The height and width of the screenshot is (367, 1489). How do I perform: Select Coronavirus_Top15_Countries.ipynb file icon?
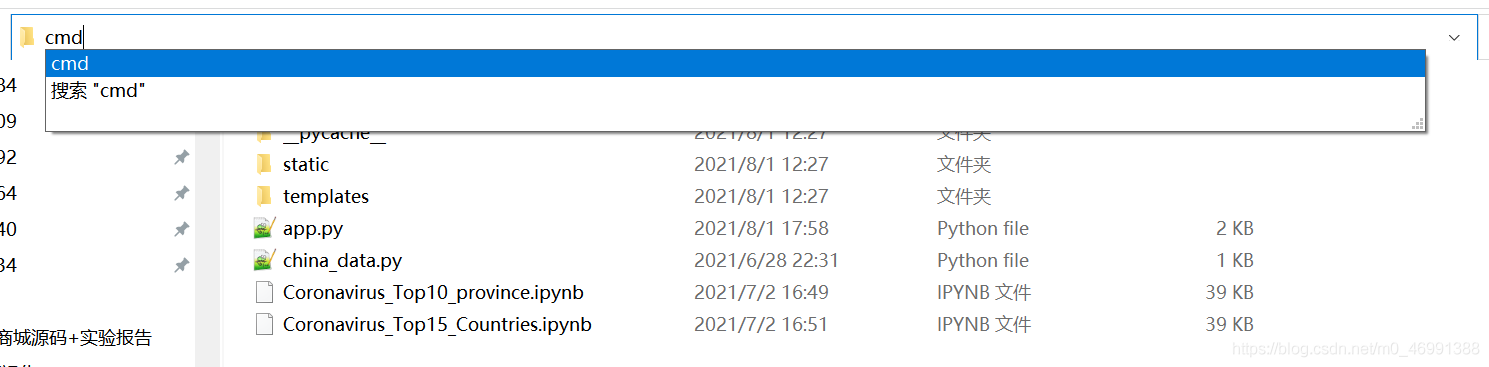(264, 324)
